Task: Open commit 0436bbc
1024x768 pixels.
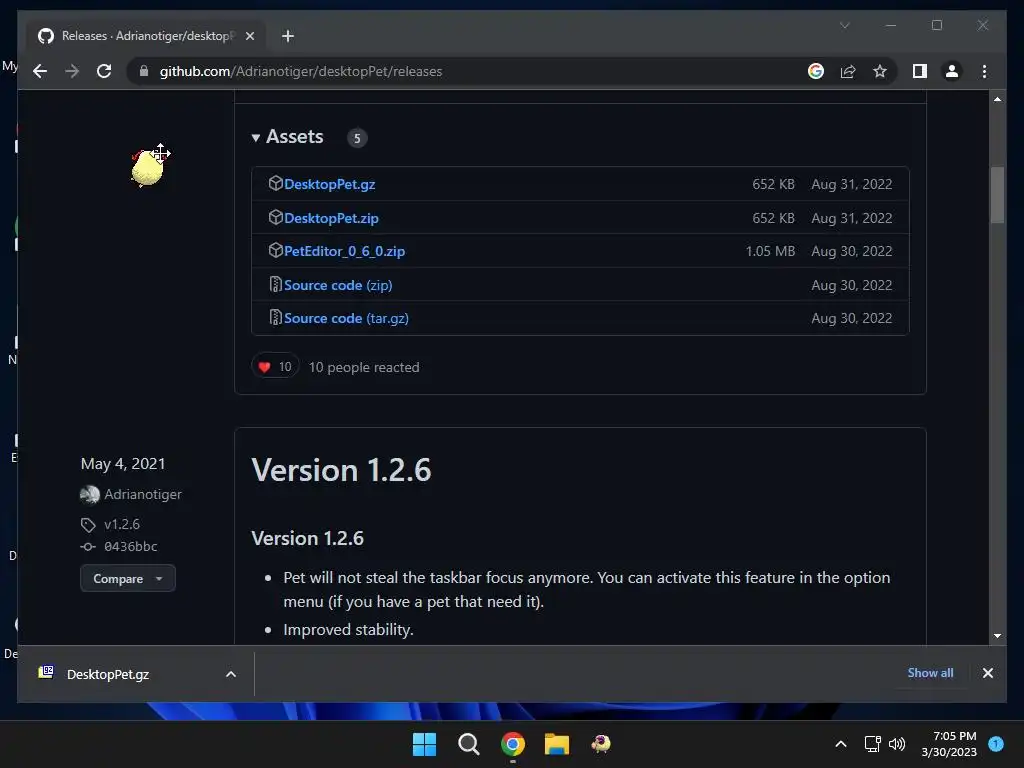Action: 131,547
